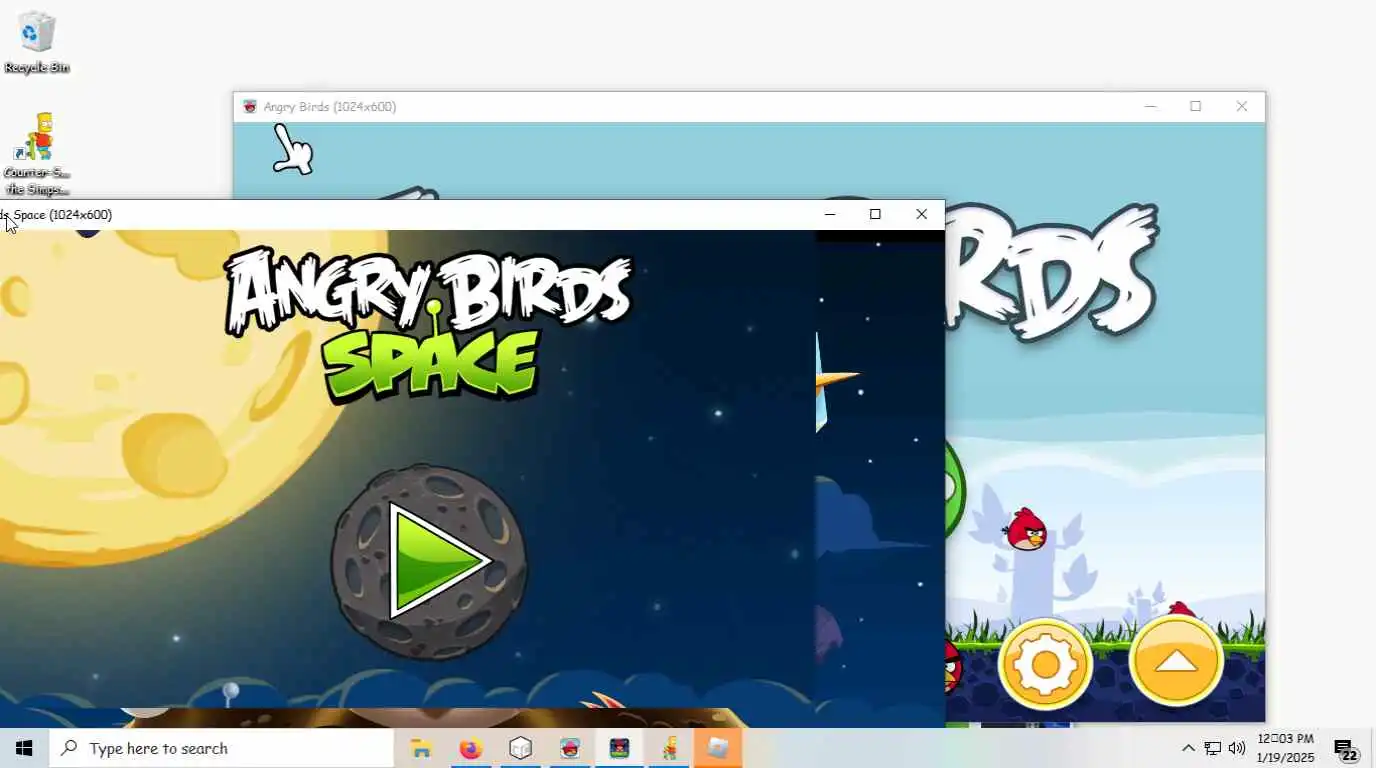Open the volume tray icon
This screenshot has width=1376, height=768.
pyautogui.click(x=1237, y=748)
